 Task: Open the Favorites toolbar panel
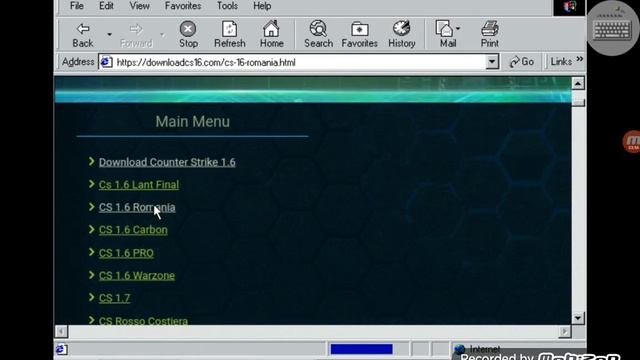(x=359, y=35)
